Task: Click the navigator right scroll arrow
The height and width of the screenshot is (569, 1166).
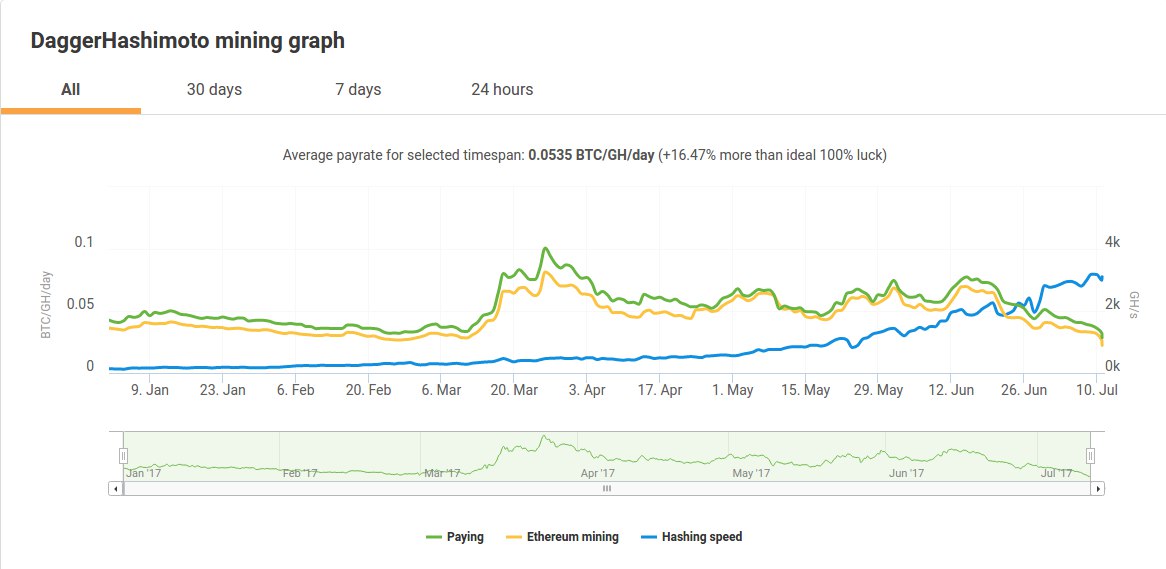Action: tap(1098, 489)
